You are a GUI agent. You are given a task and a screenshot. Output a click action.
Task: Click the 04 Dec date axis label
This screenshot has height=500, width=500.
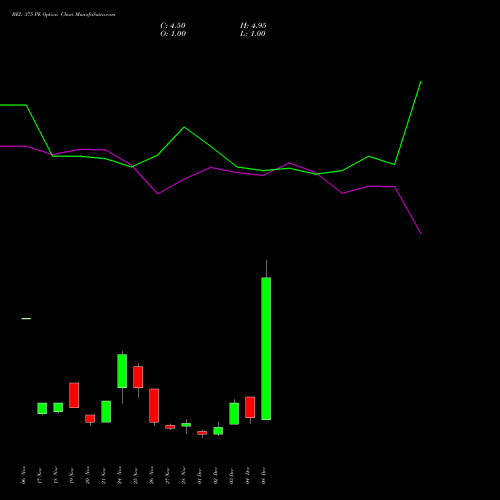[248, 476]
